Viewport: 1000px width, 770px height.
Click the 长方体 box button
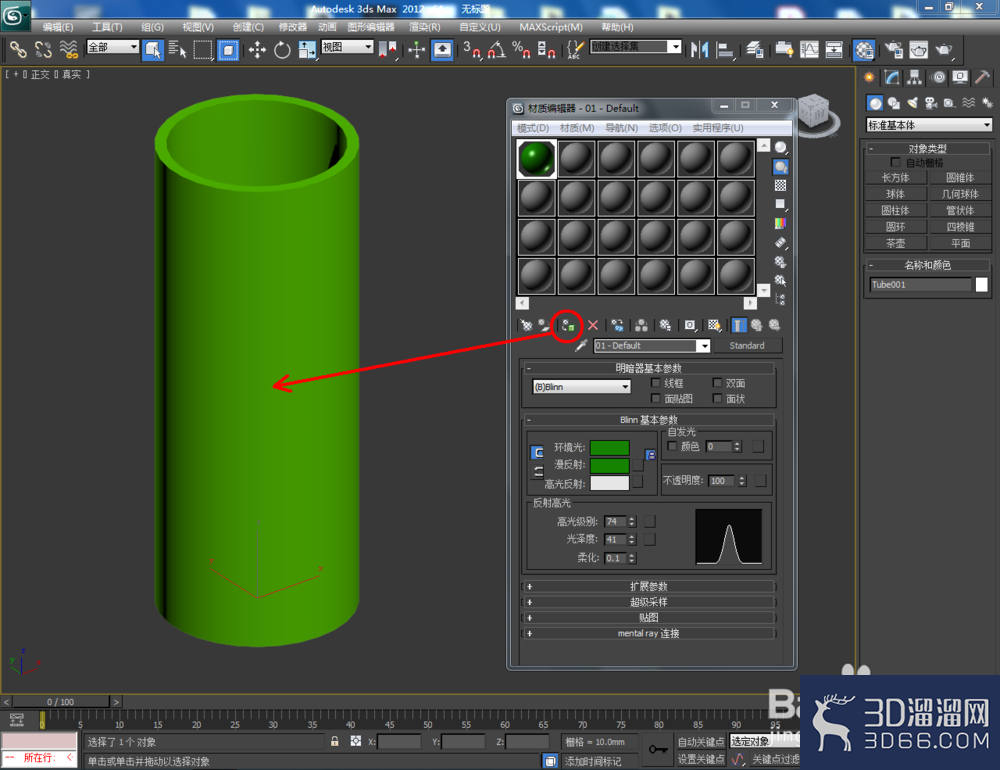pos(895,177)
